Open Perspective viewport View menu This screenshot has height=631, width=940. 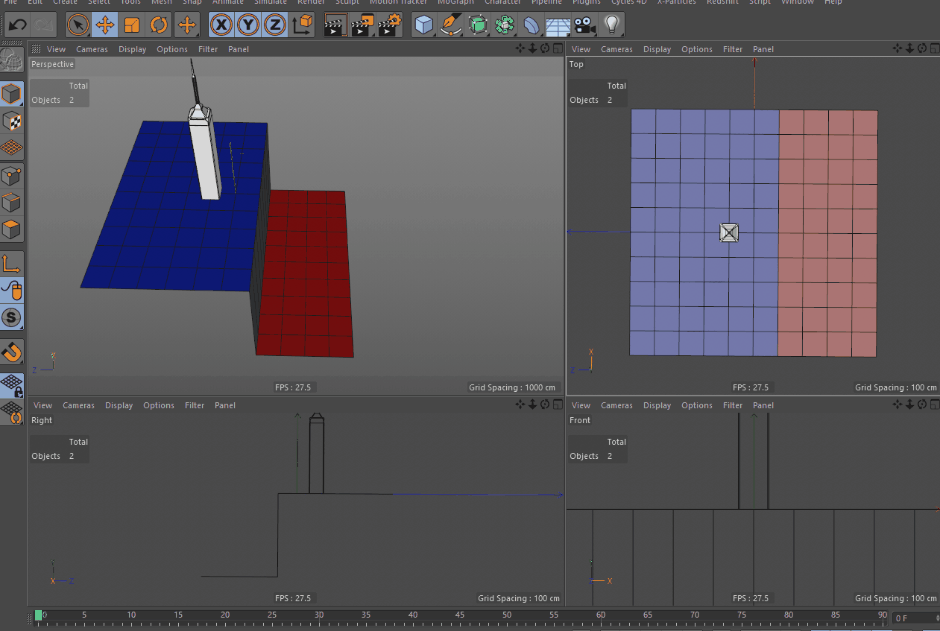point(56,49)
